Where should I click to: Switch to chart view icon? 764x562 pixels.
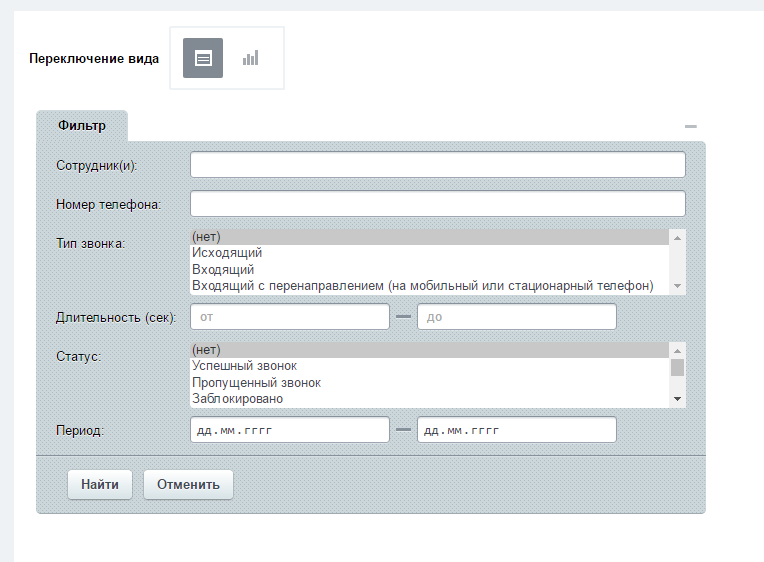click(250, 58)
